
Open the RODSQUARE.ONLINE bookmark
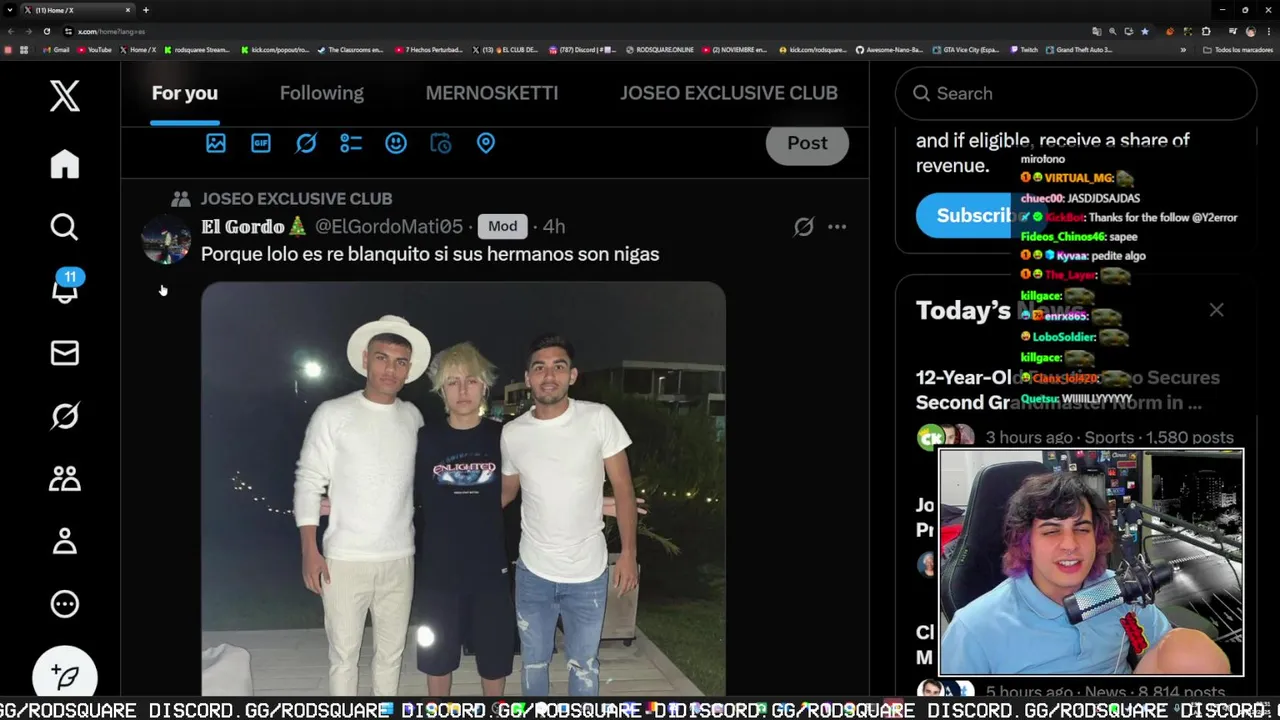coord(659,50)
